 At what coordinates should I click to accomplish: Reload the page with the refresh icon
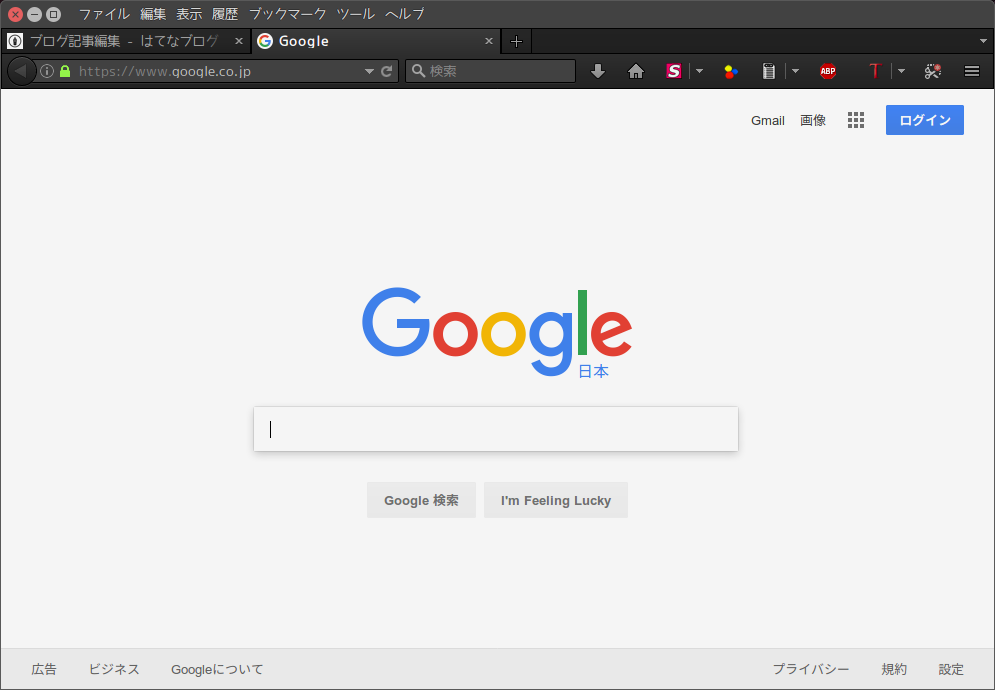click(x=386, y=71)
